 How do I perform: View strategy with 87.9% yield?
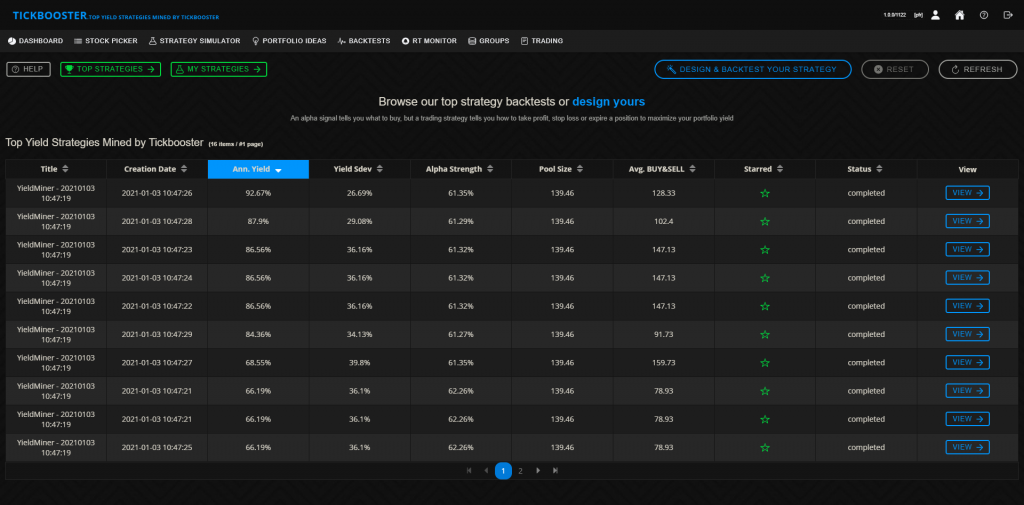coord(967,221)
